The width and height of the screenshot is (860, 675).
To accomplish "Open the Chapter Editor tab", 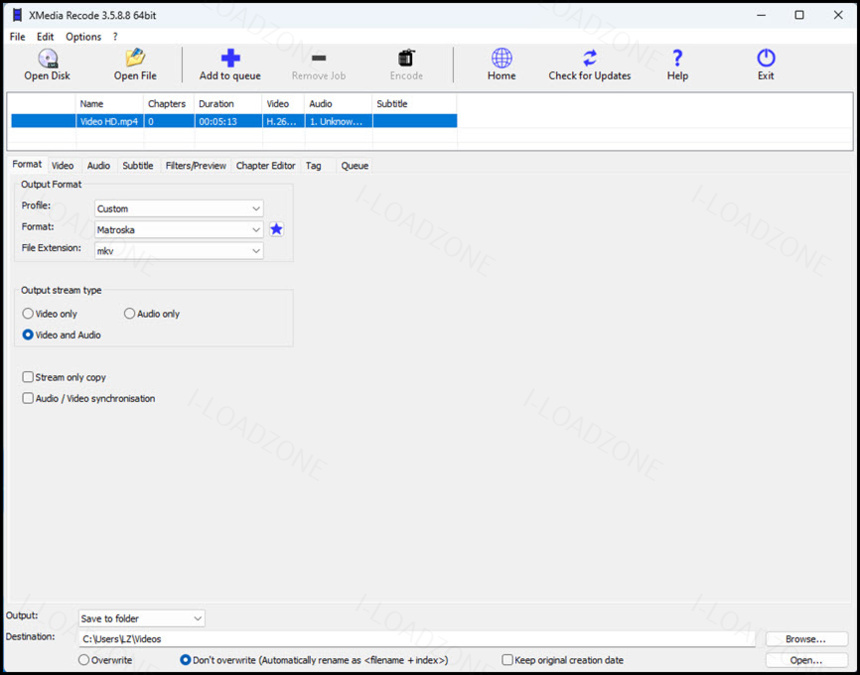I will [266, 166].
